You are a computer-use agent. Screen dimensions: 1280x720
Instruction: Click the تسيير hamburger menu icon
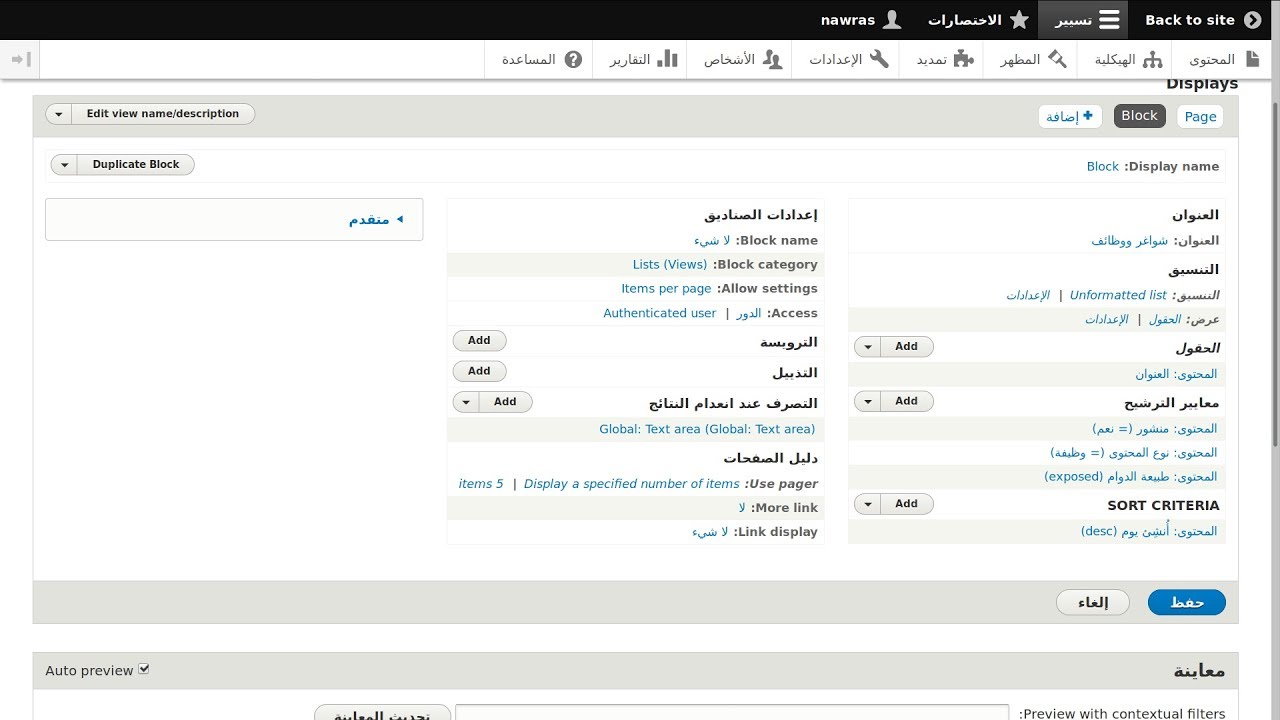[1109, 20]
